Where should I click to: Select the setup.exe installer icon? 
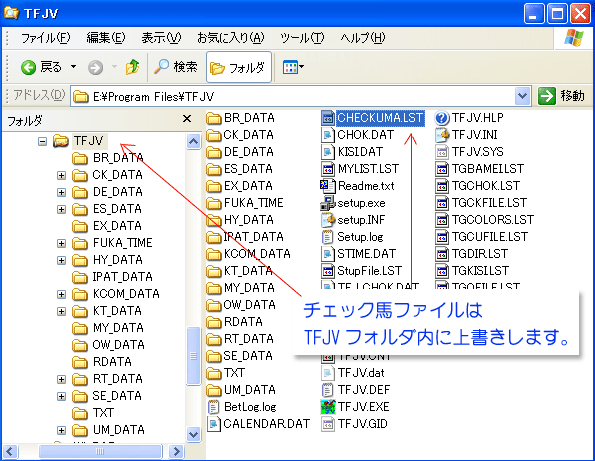tap(327, 203)
